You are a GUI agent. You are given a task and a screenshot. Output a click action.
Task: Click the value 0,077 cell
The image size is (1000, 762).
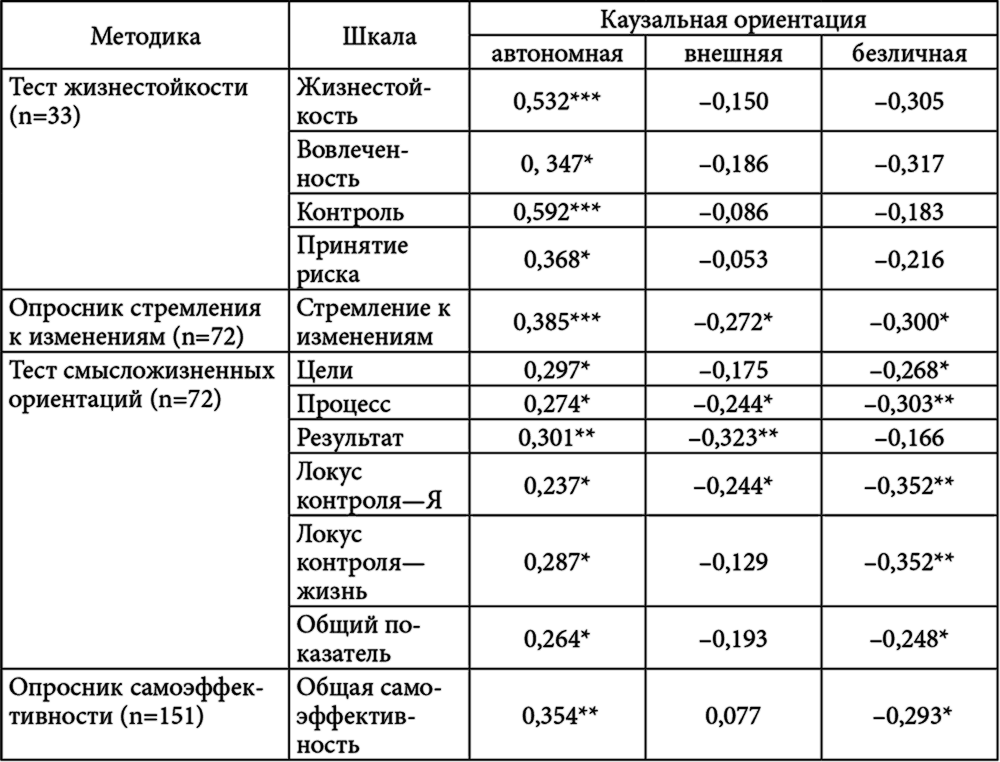tap(733, 716)
